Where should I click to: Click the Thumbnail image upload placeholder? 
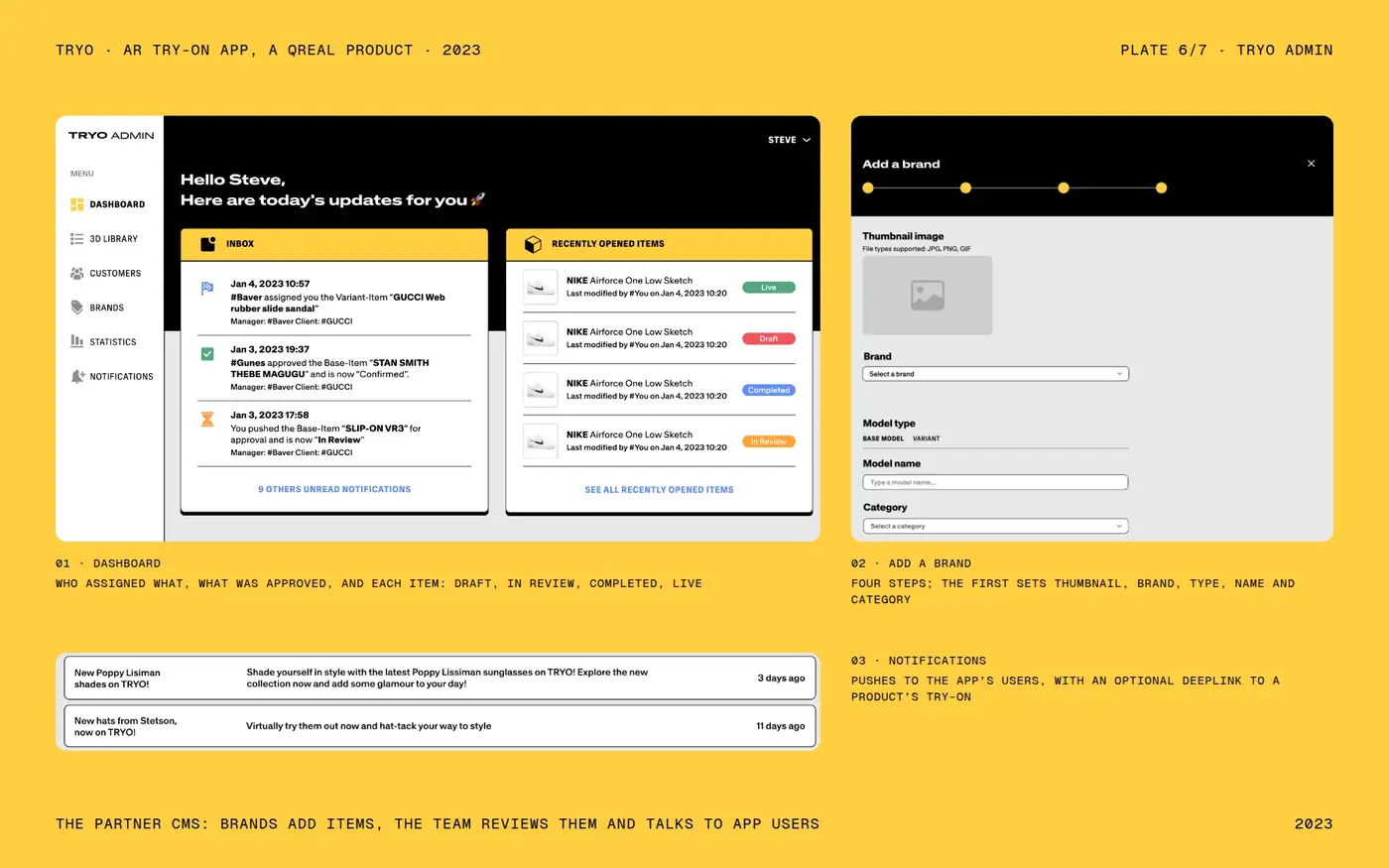(x=928, y=295)
